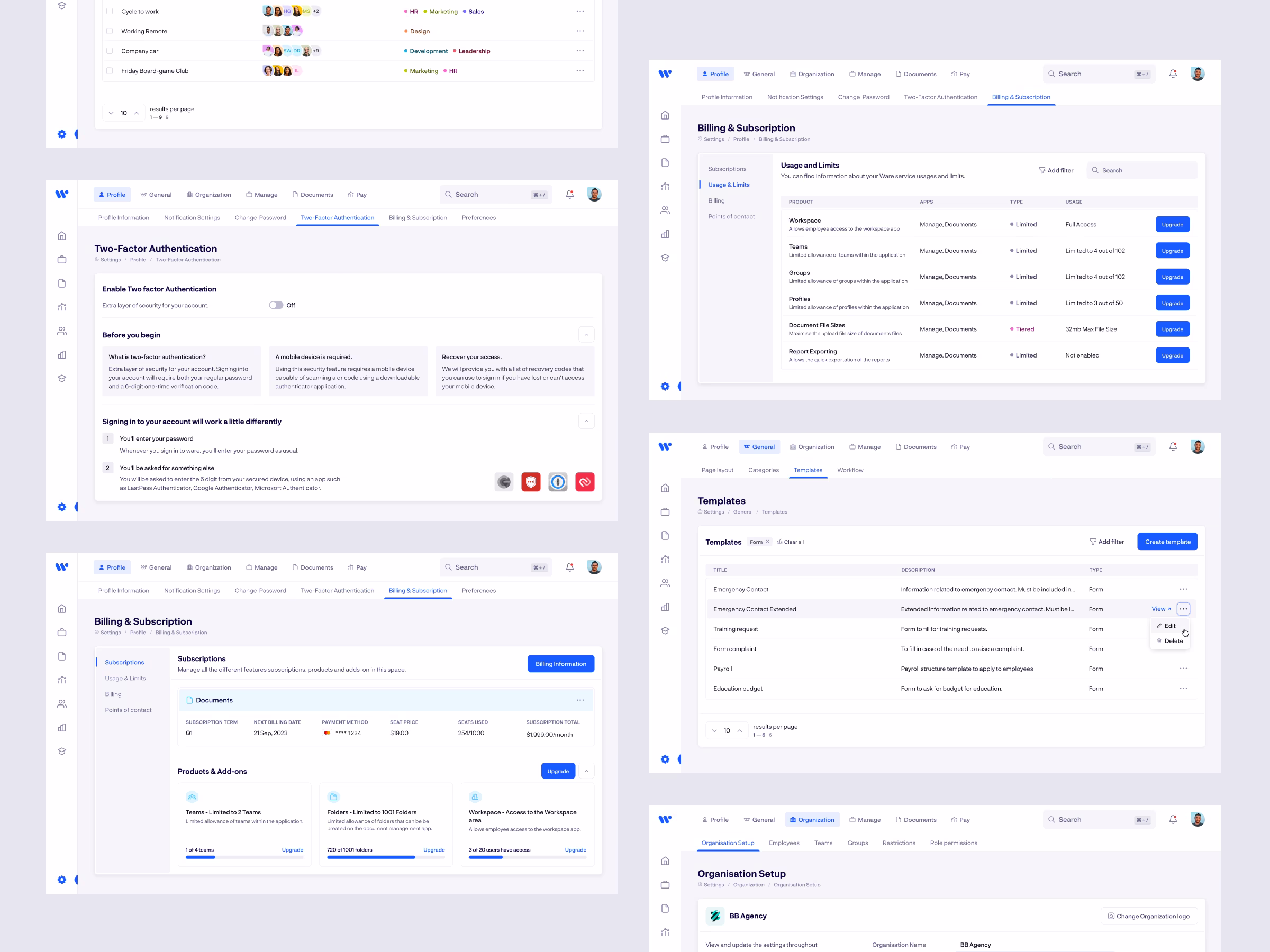Screen dimensions: 1270x952
Task: Choose Delete from the template row menu
Action: 1169,641
